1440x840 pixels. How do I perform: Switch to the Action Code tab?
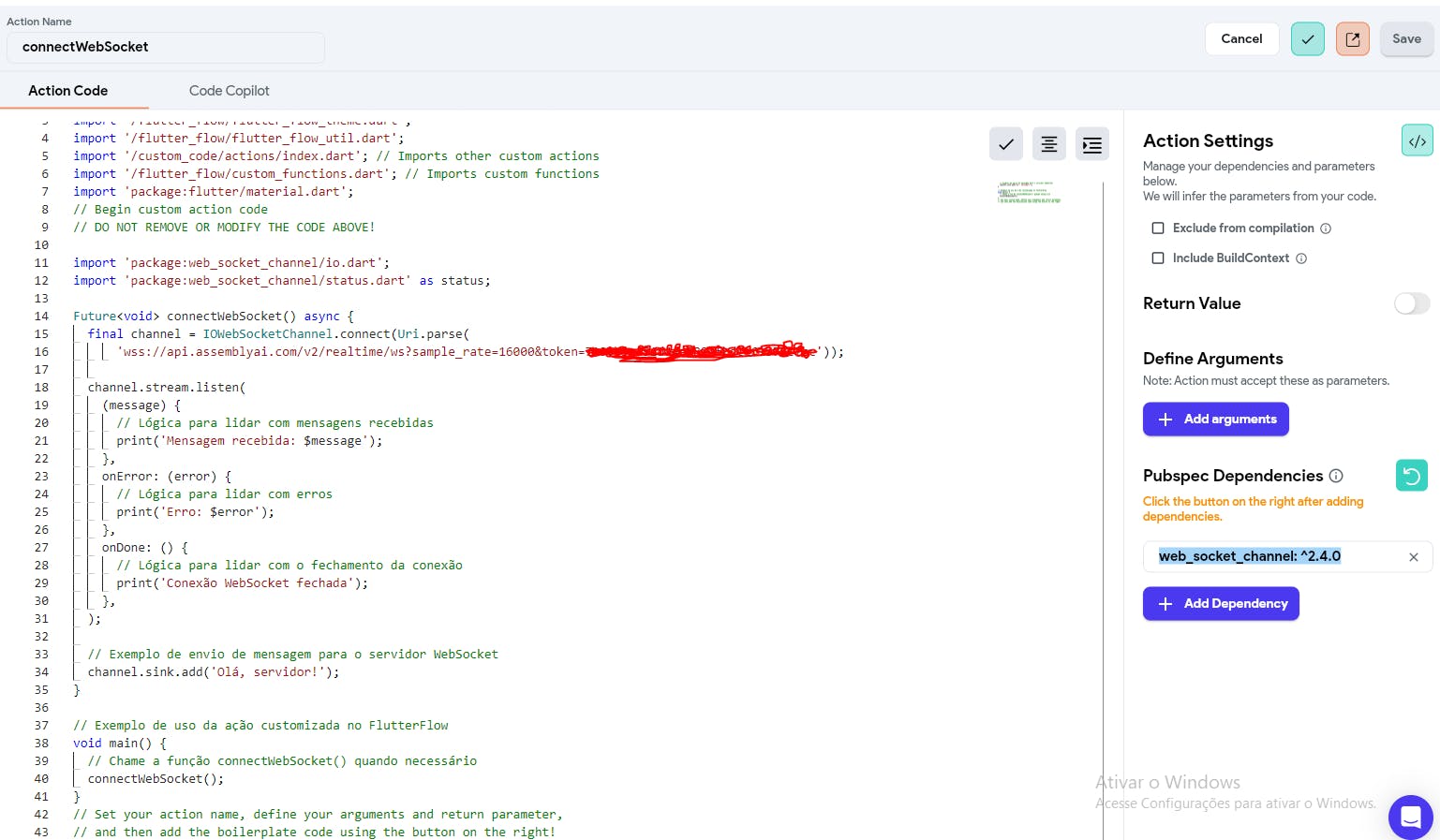68,91
